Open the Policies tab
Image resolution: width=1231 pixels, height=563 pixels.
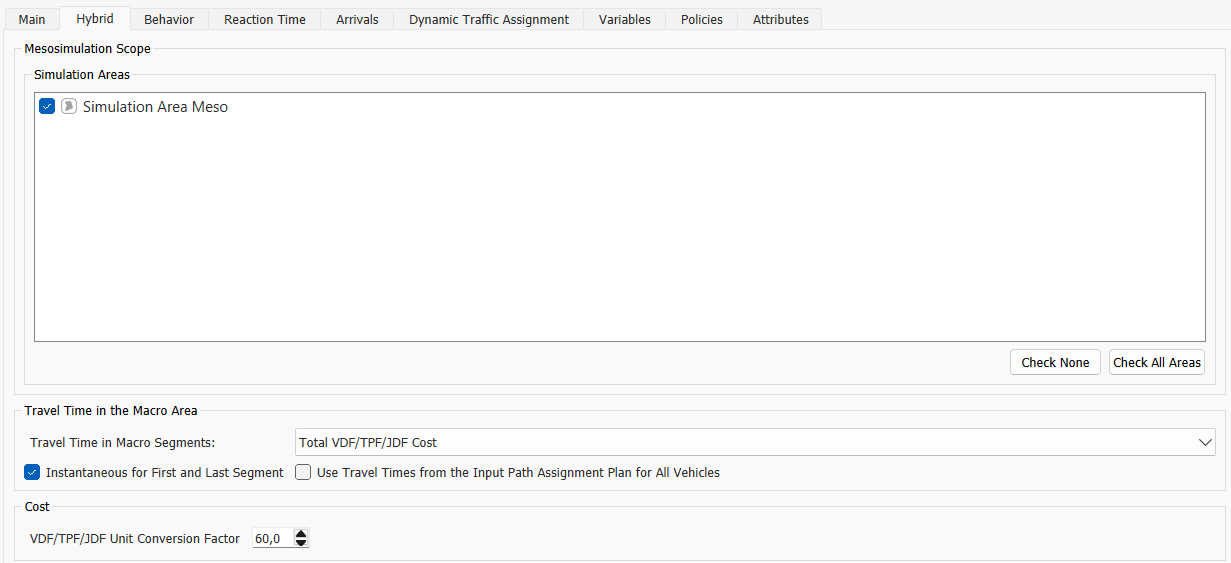[x=702, y=19]
